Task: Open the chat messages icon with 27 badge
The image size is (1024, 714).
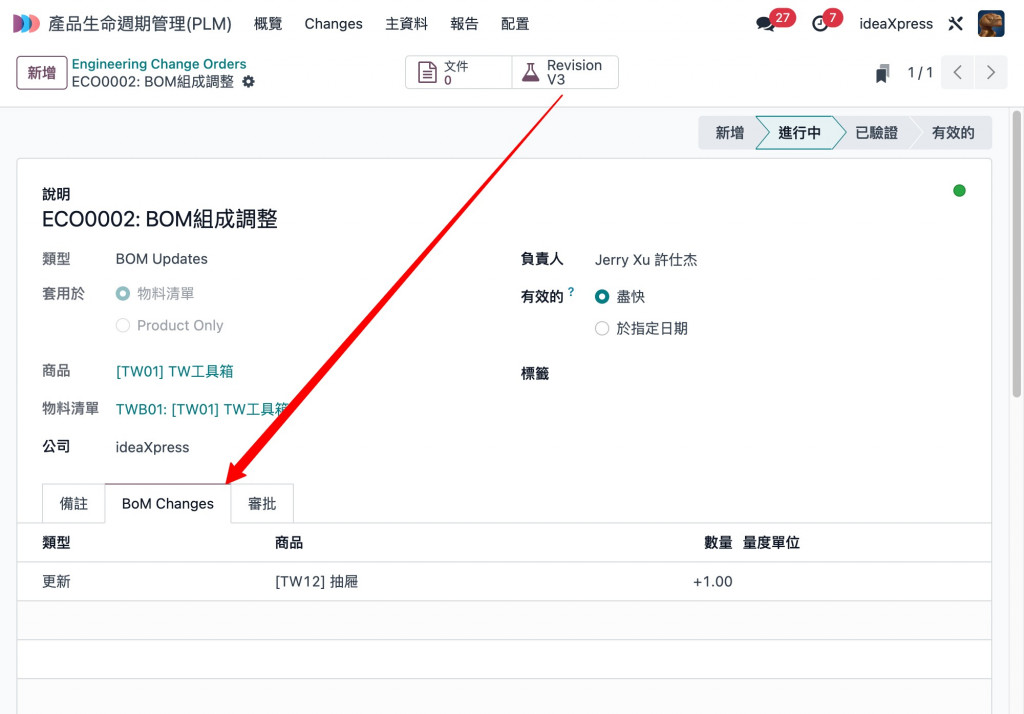Action: click(x=765, y=24)
